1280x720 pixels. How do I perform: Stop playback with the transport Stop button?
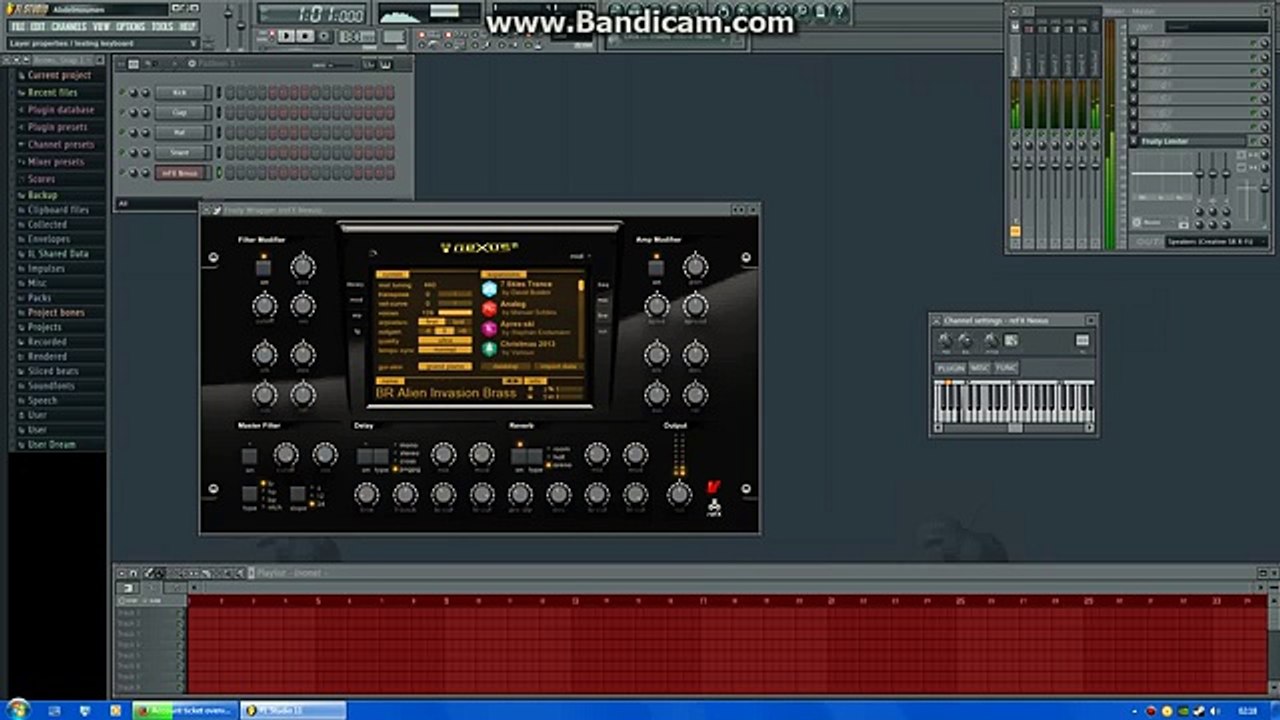coord(305,36)
